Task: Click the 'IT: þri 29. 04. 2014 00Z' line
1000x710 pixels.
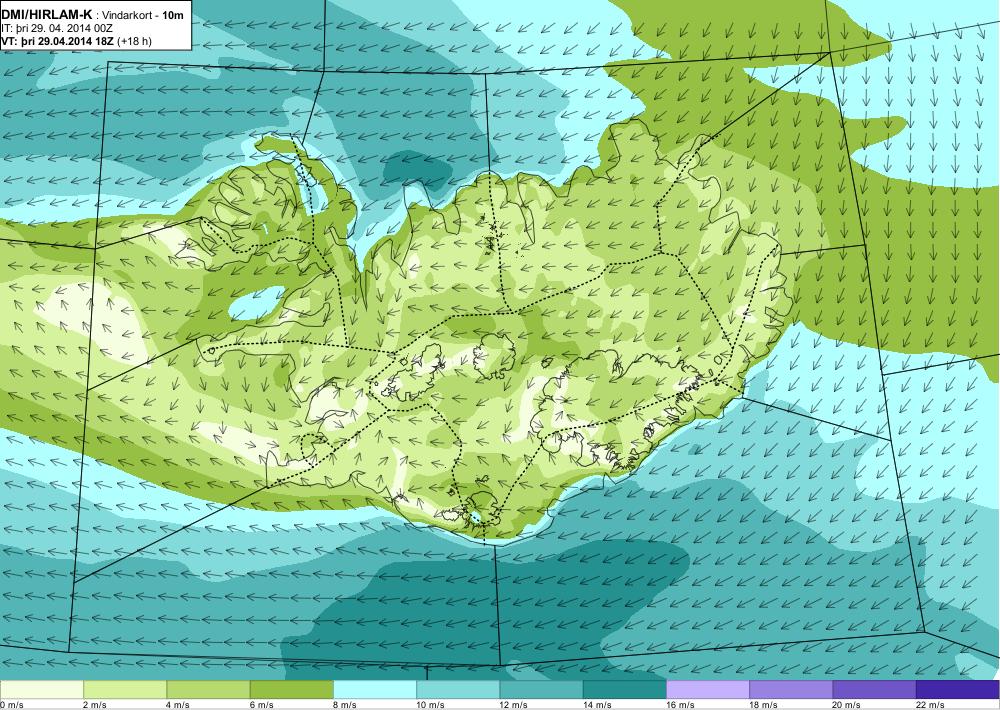Action: pos(57,29)
